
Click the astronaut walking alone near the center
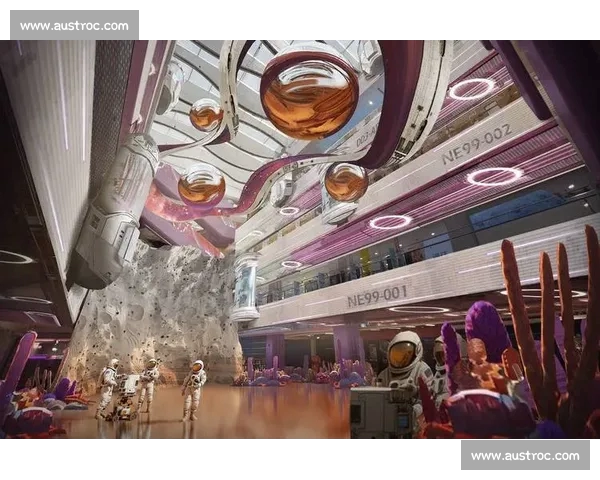click(194, 388)
